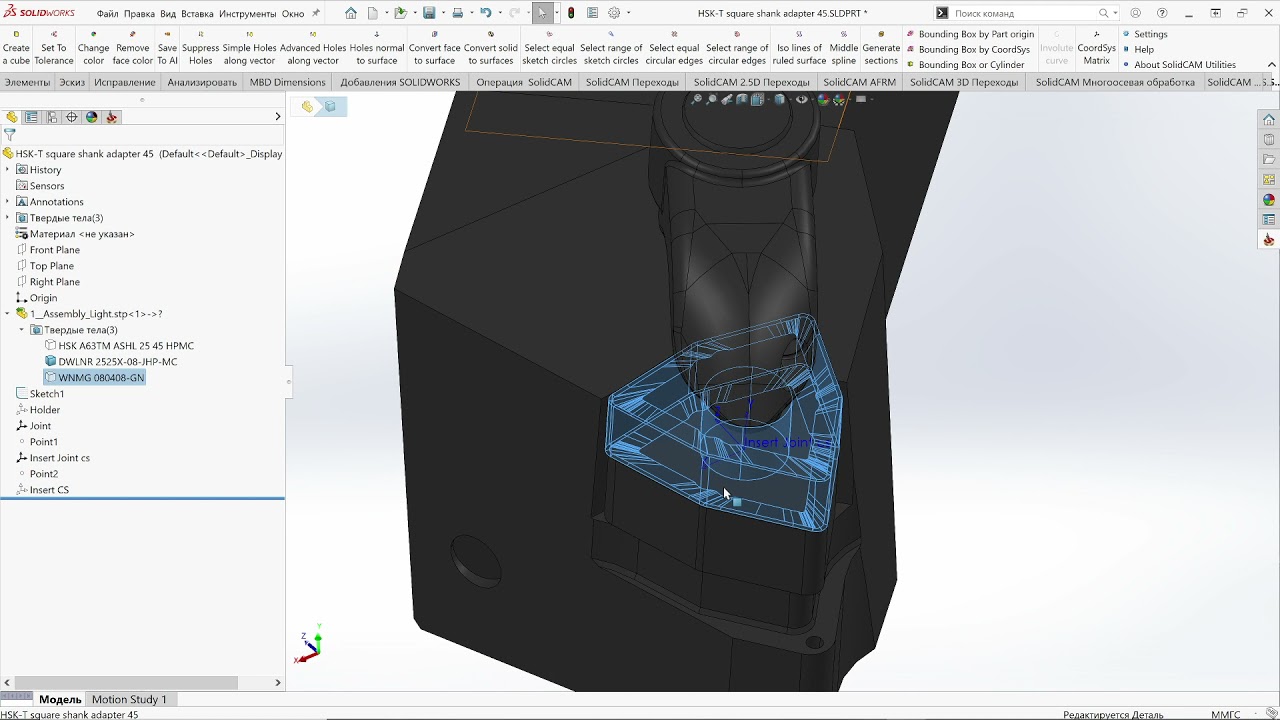The height and width of the screenshot is (720, 1280).
Task: Click Bounding Box by CoordSys
Action: click(968, 49)
